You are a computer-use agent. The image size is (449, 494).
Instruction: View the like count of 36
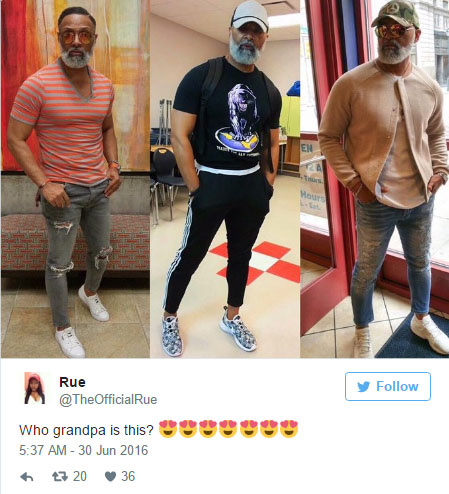128,477
